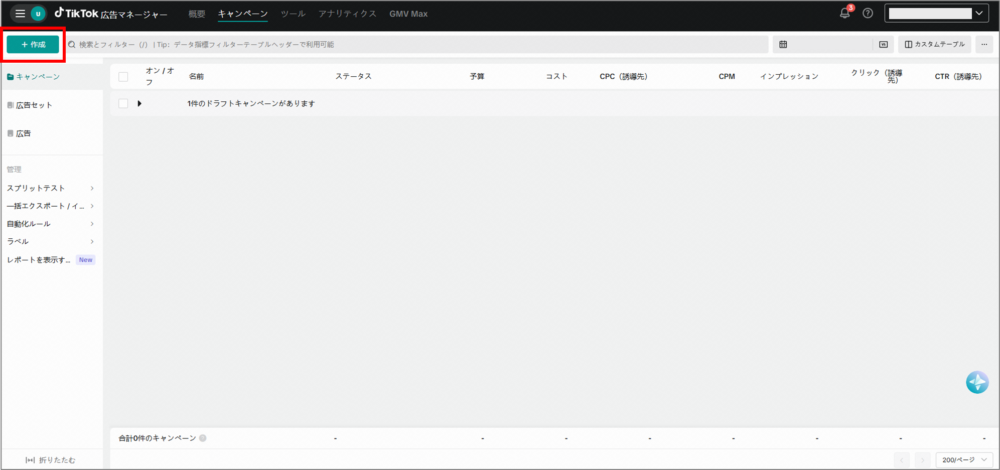Click the floating blue assistant star icon
1000x470 pixels.
[x=977, y=382]
